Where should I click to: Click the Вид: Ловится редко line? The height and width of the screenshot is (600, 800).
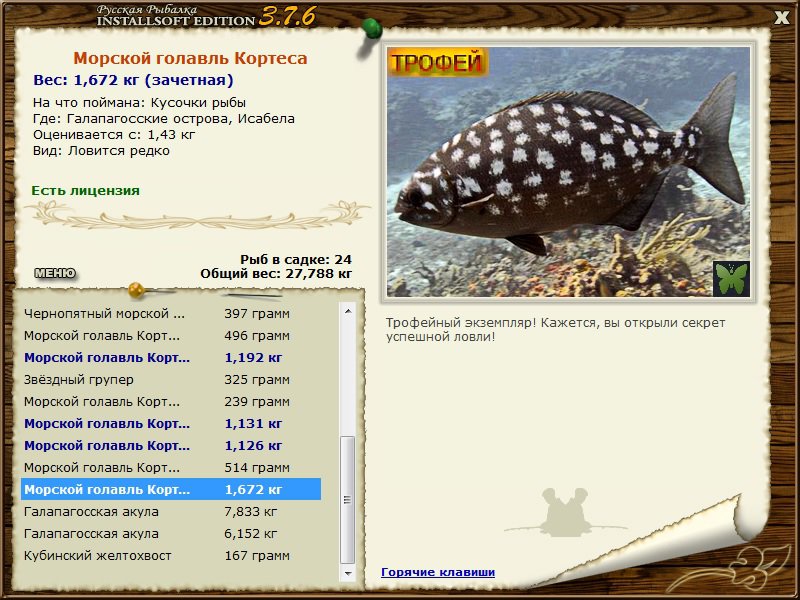coord(102,151)
